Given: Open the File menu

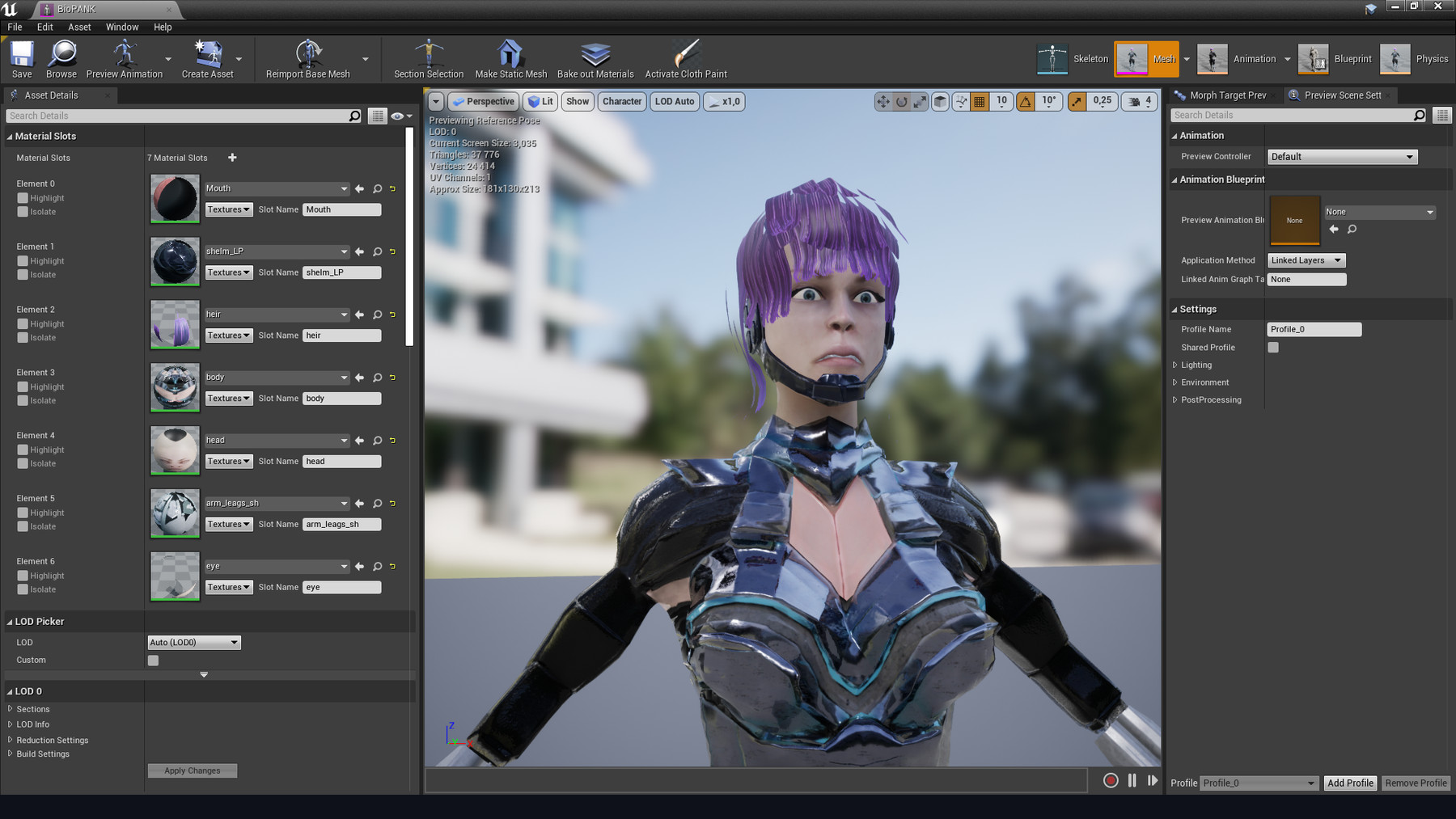Looking at the screenshot, I should (15, 27).
